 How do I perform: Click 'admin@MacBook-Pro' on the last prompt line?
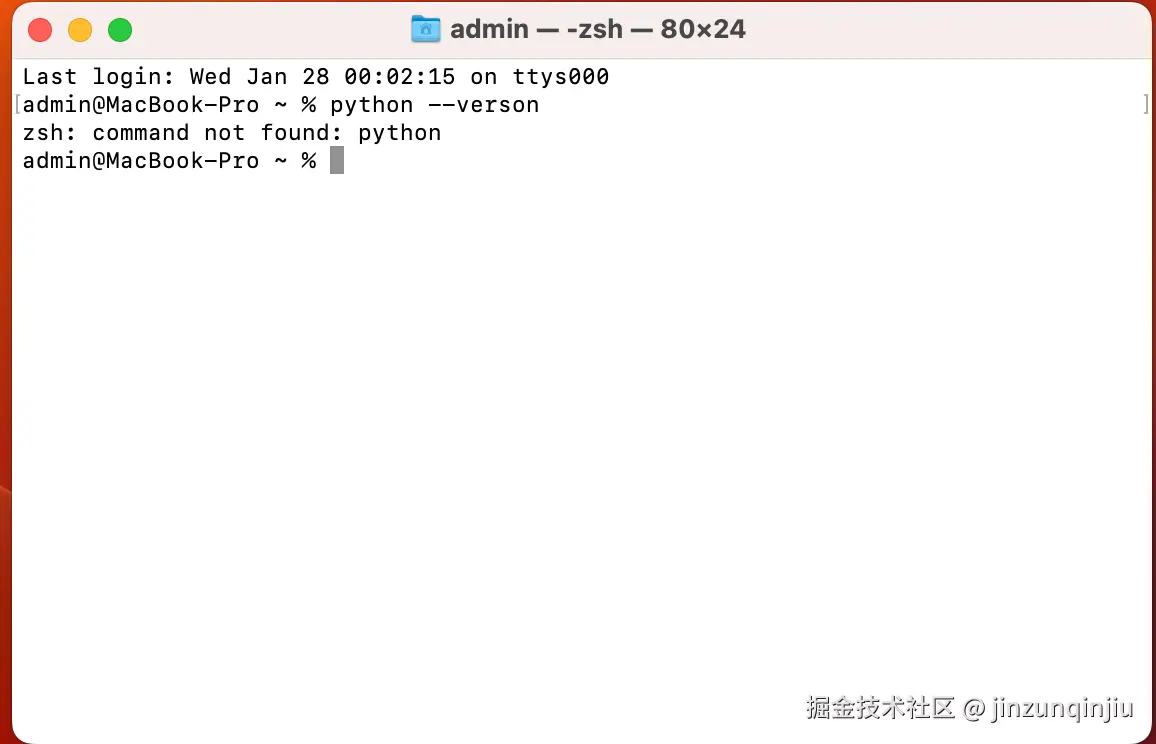point(141,161)
